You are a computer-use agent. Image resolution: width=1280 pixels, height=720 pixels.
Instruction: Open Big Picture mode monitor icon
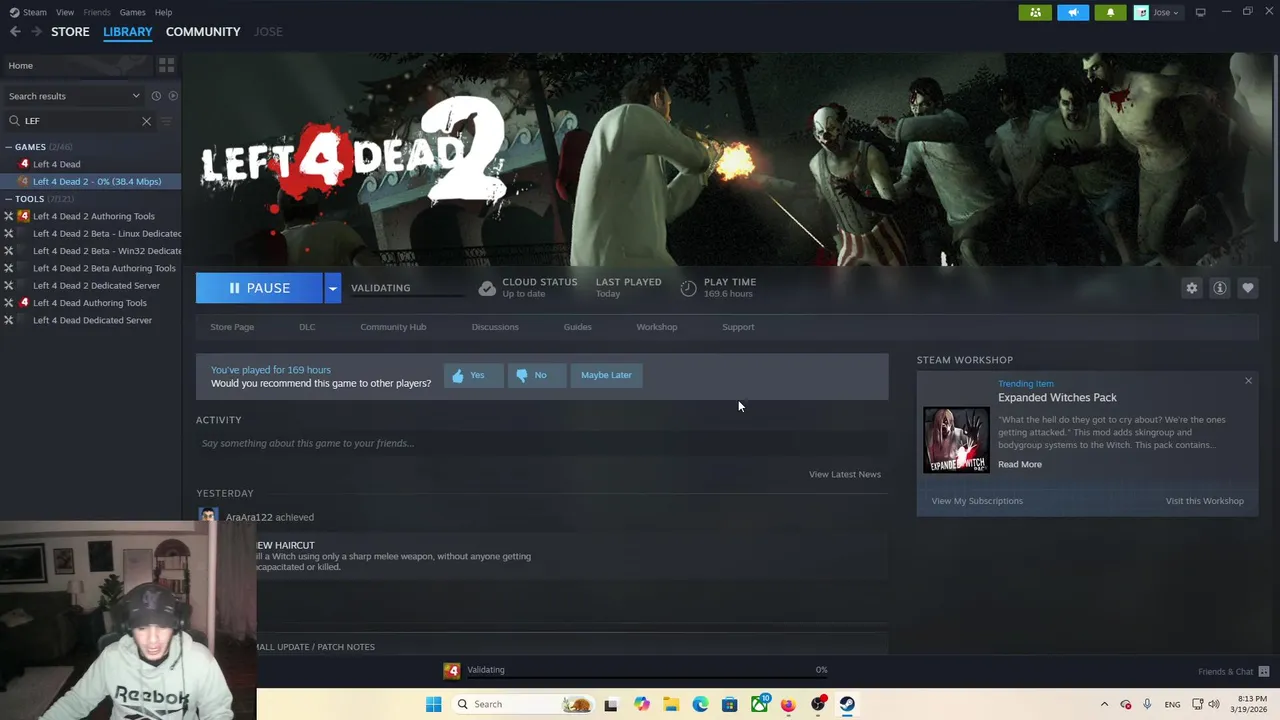(x=1200, y=12)
